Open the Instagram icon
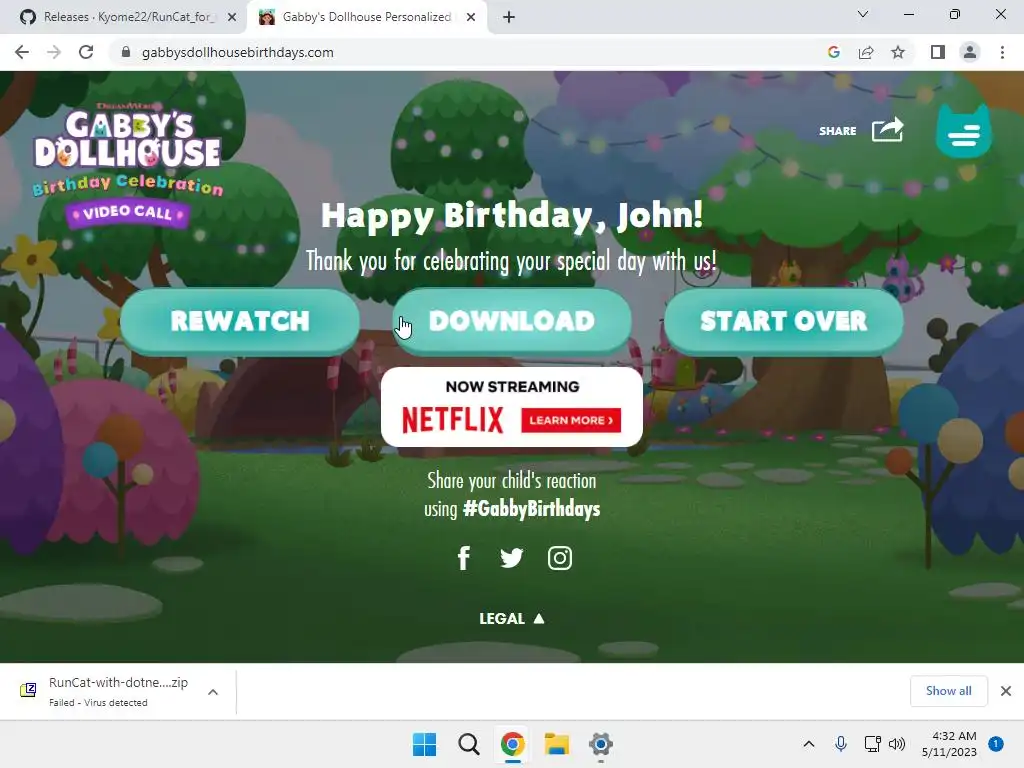This screenshot has width=1024, height=768. click(x=560, y=558)
